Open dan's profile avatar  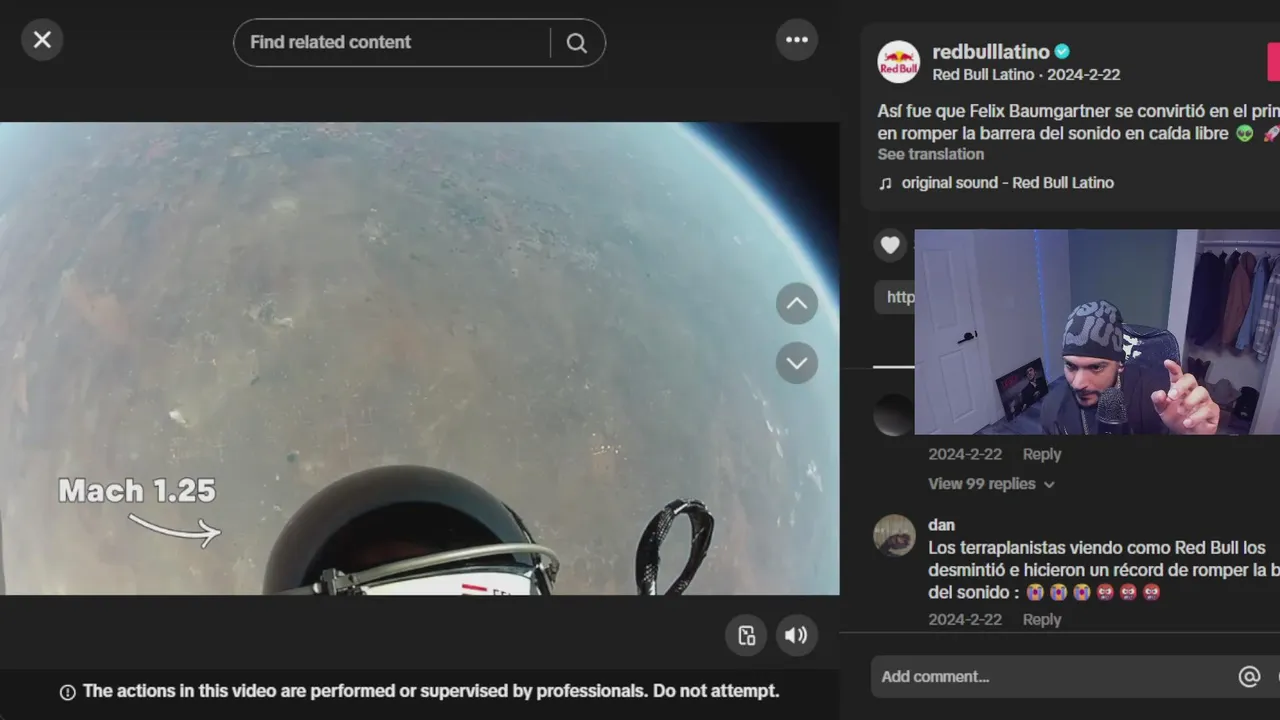click(894, 536)
